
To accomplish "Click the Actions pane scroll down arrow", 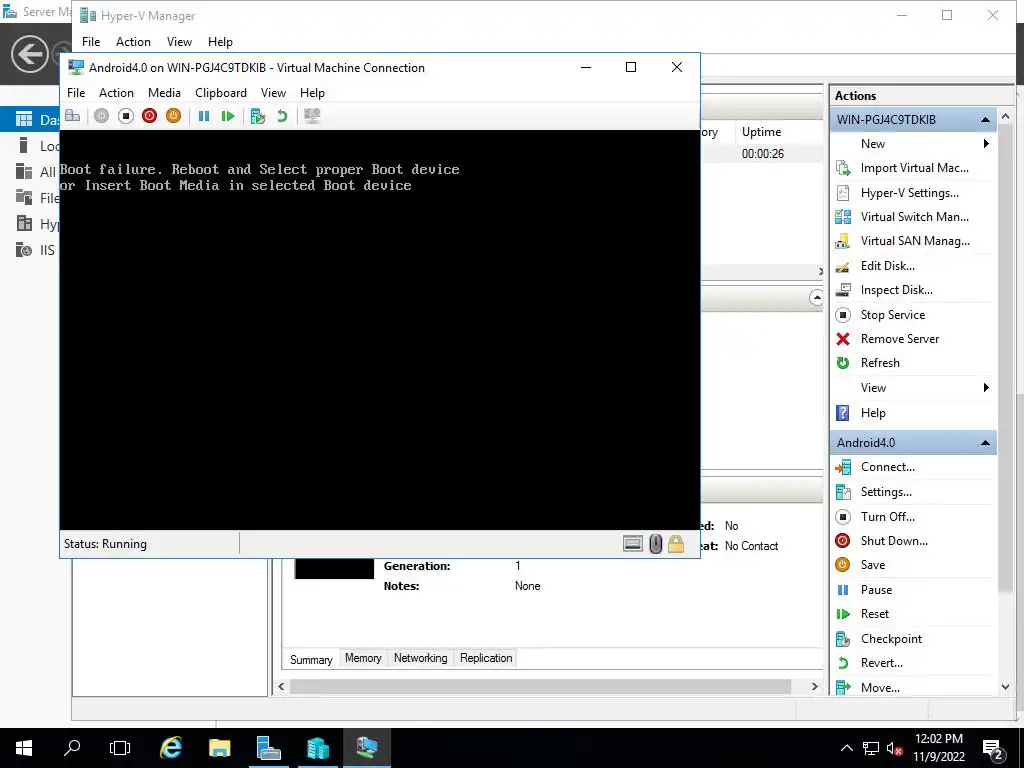I will click(x=1005, y=686).
